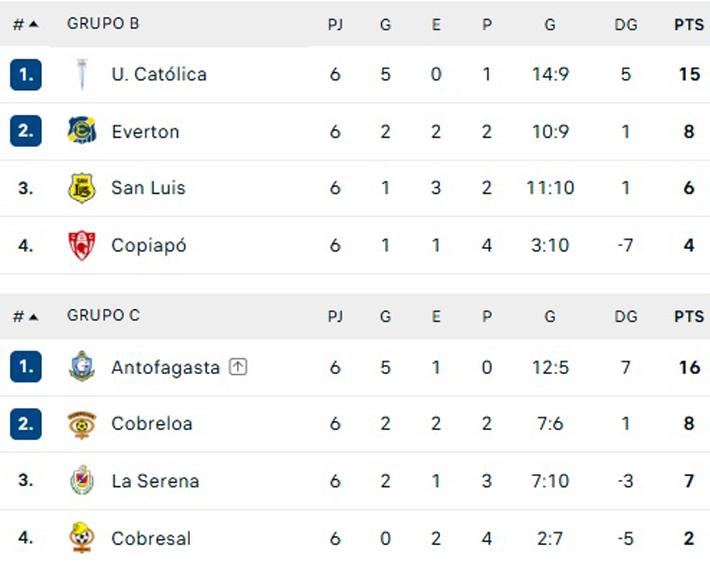Viewport: 710px width, 565px height.
Task: Open the Cobresal team link
Action: (x=151, y=538)
